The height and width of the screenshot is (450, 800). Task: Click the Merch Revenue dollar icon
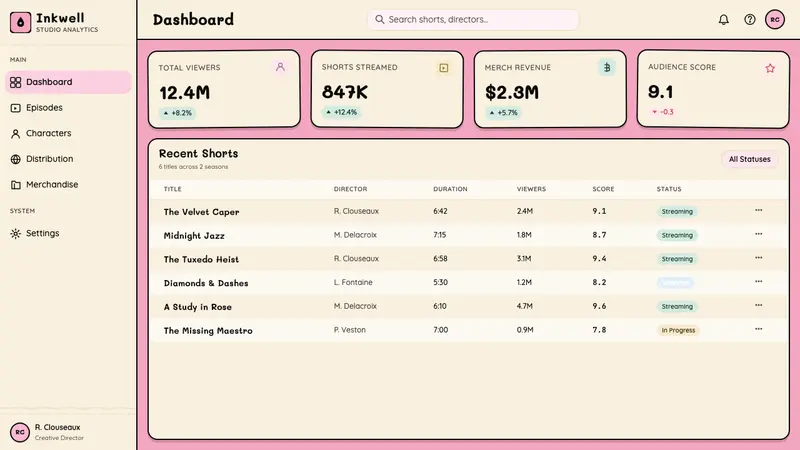pyautogui.click(x=607, y=67)
